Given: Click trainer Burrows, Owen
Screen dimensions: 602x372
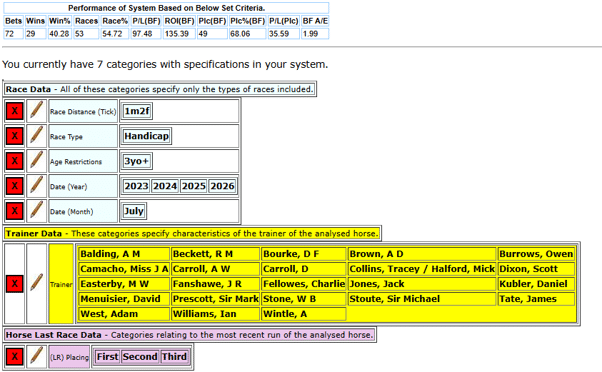Looking at the screenshot, I should coord(536,254).
